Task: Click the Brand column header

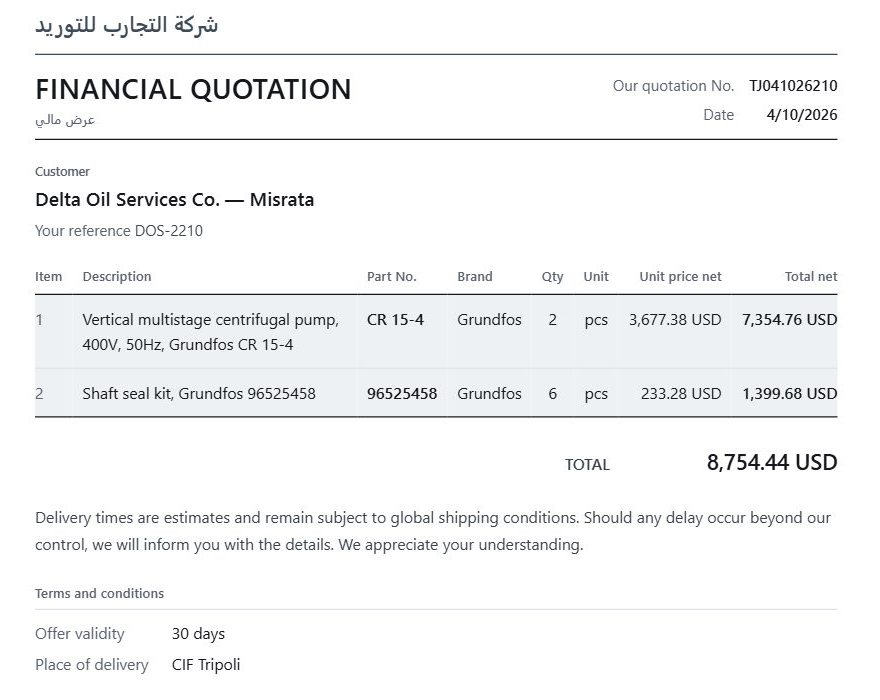Action: click(474, 277)
